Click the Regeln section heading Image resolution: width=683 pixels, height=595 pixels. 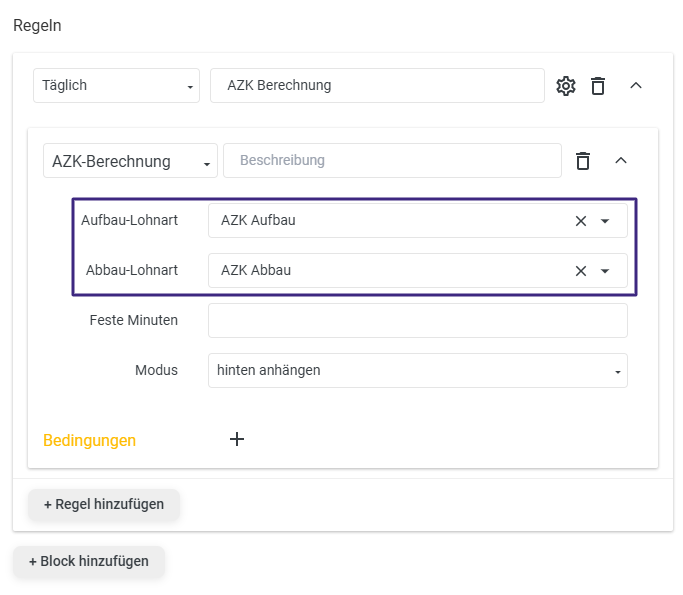[x=37, y=26]
